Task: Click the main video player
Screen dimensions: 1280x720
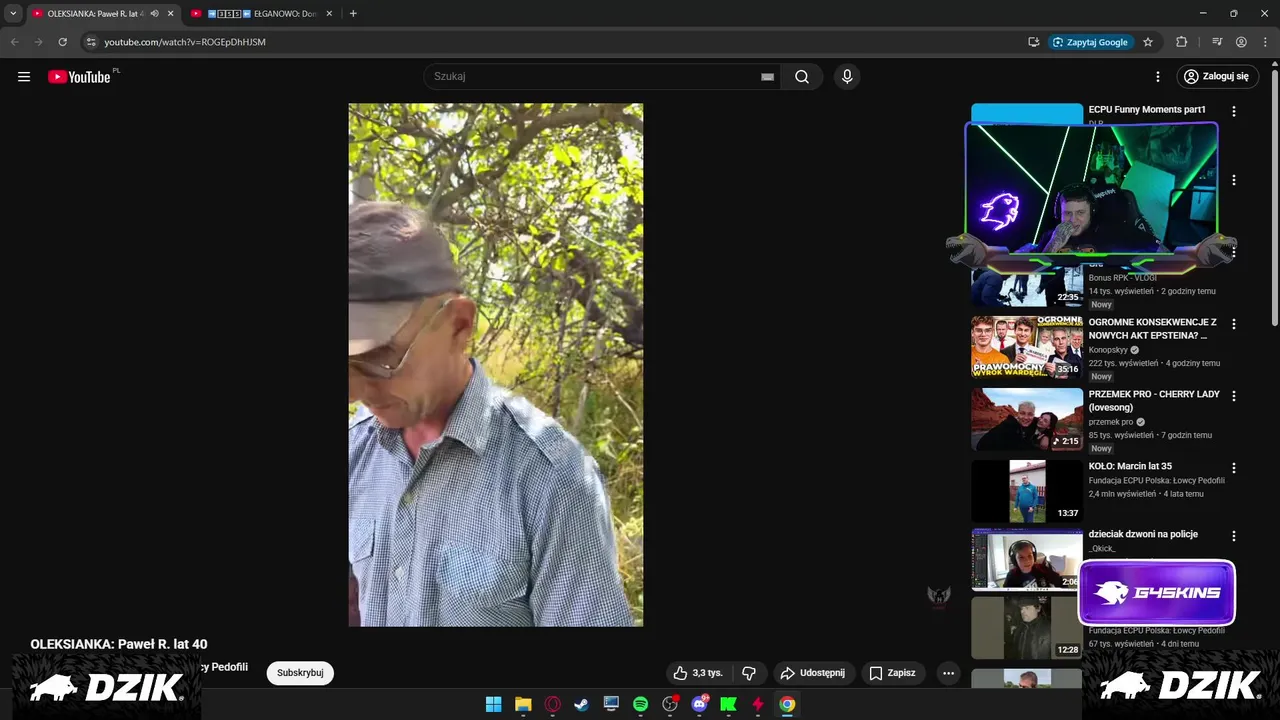Action: click(x=495, y=365)
